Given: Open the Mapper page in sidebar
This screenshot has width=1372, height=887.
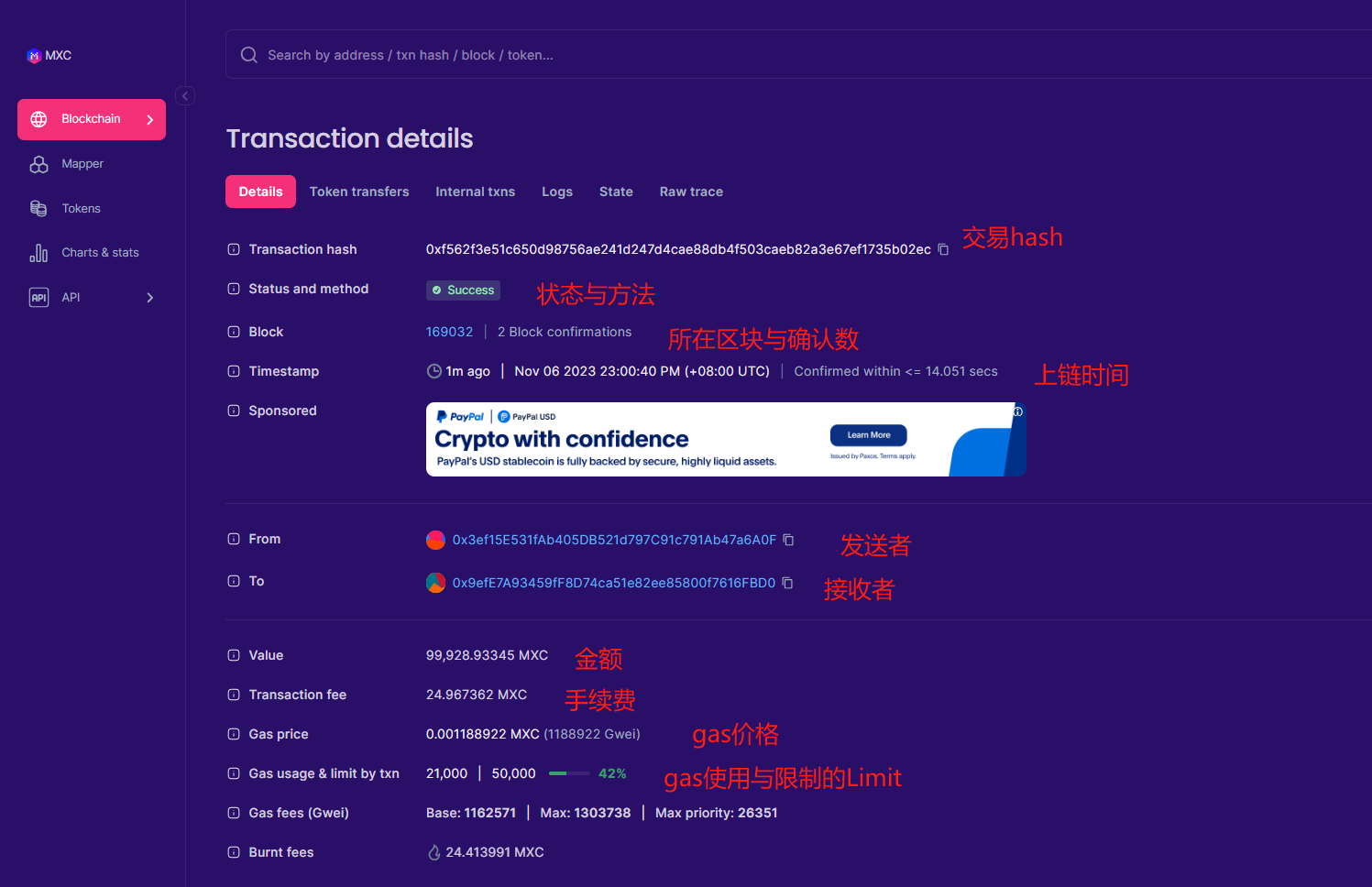Looking at the screenshot, I should click(82, 164).
